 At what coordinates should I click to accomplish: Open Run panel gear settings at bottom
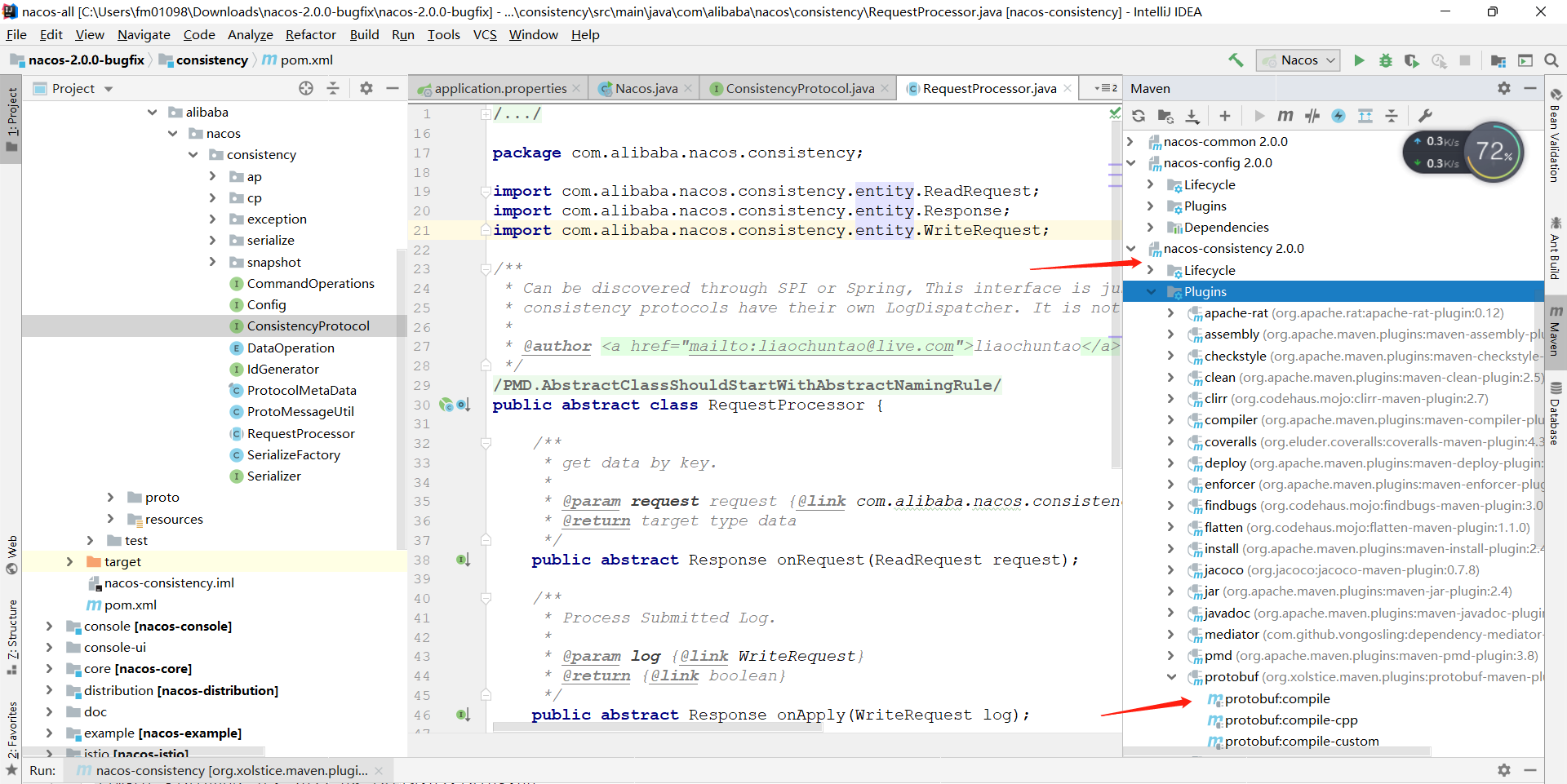pyautogui.click(x=1504, y=770)
